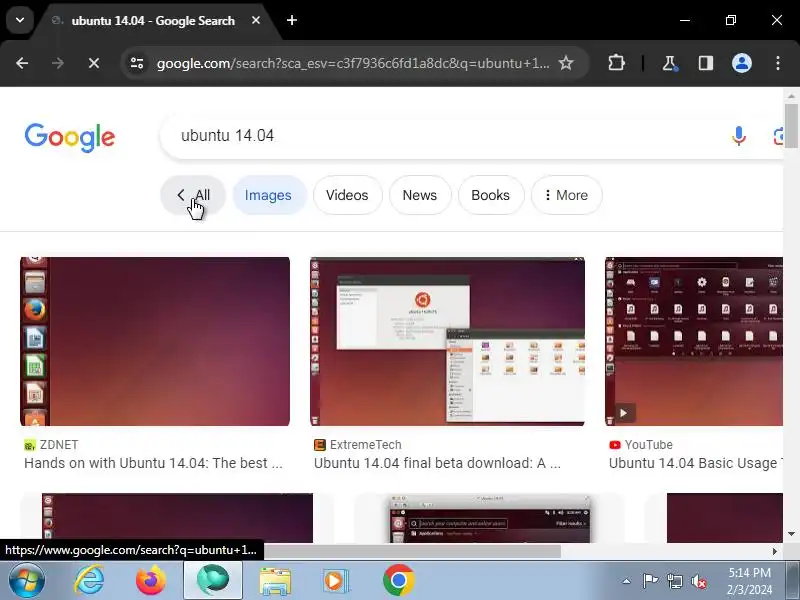The image size is (800, 600).
Task: Open 'Ubuntu 14.04 Basic Usage' link
Action: click(x=696, y=463)
